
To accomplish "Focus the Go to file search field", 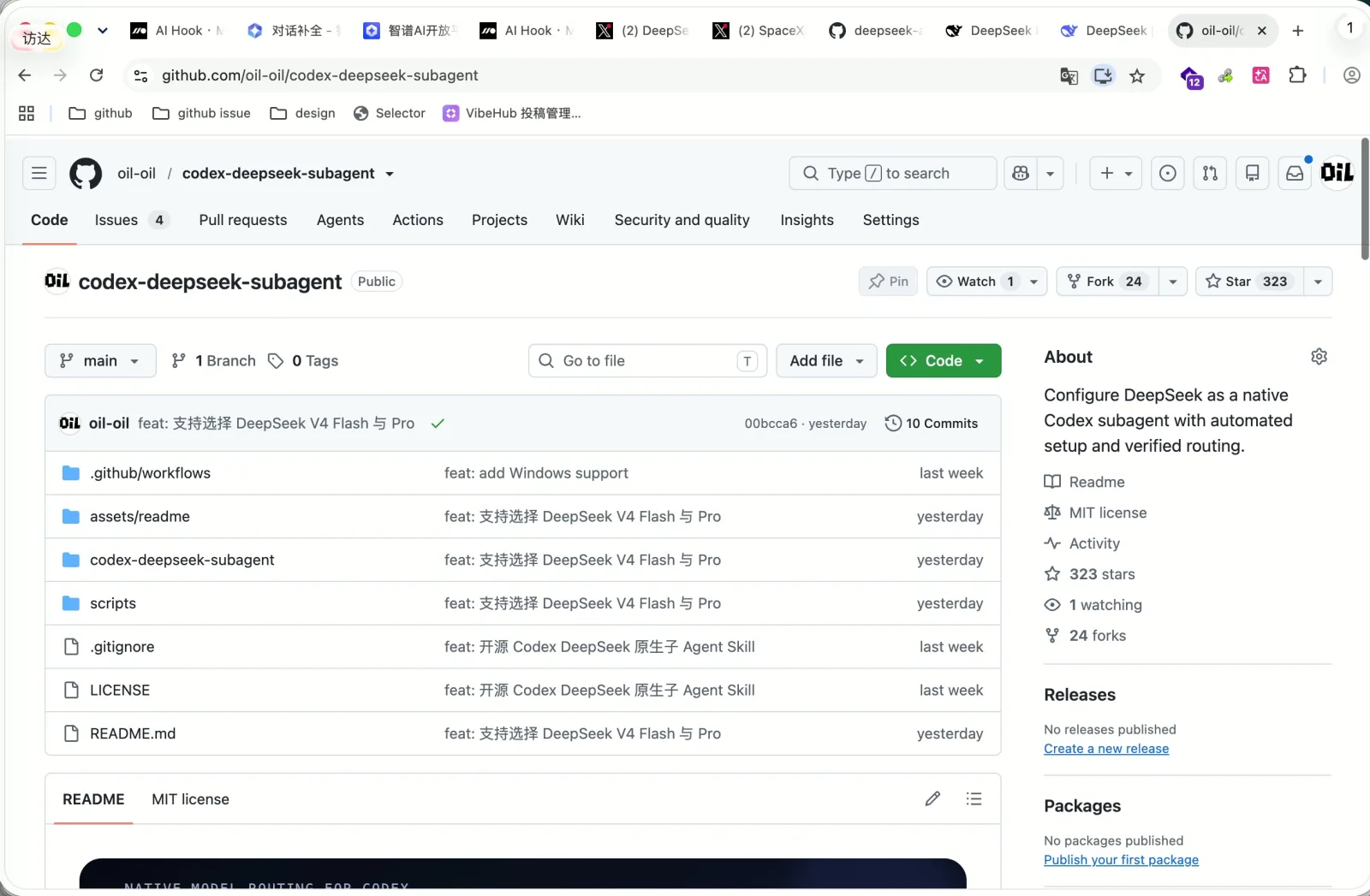I will coord(647,361).
